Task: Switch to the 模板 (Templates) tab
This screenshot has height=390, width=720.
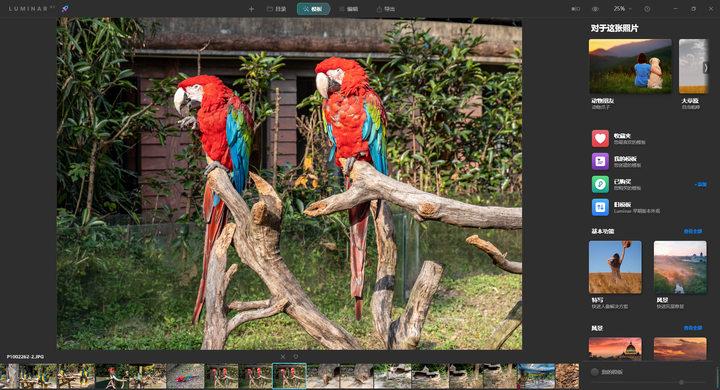Action: pos(313,9)
